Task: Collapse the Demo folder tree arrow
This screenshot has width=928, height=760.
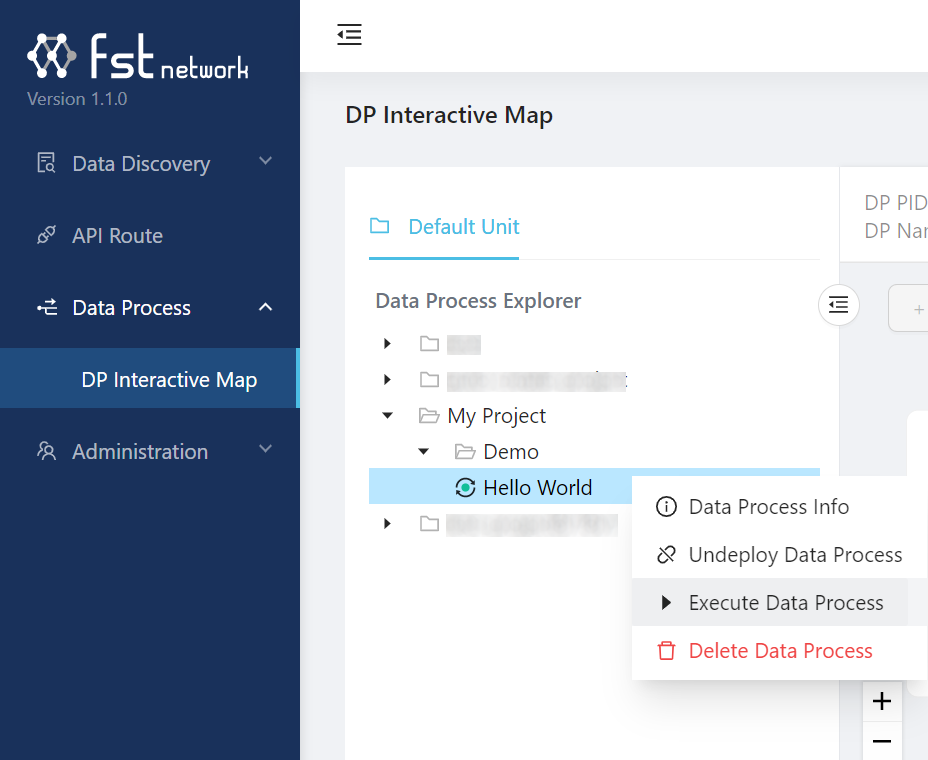Action: (x=423, y=452)
